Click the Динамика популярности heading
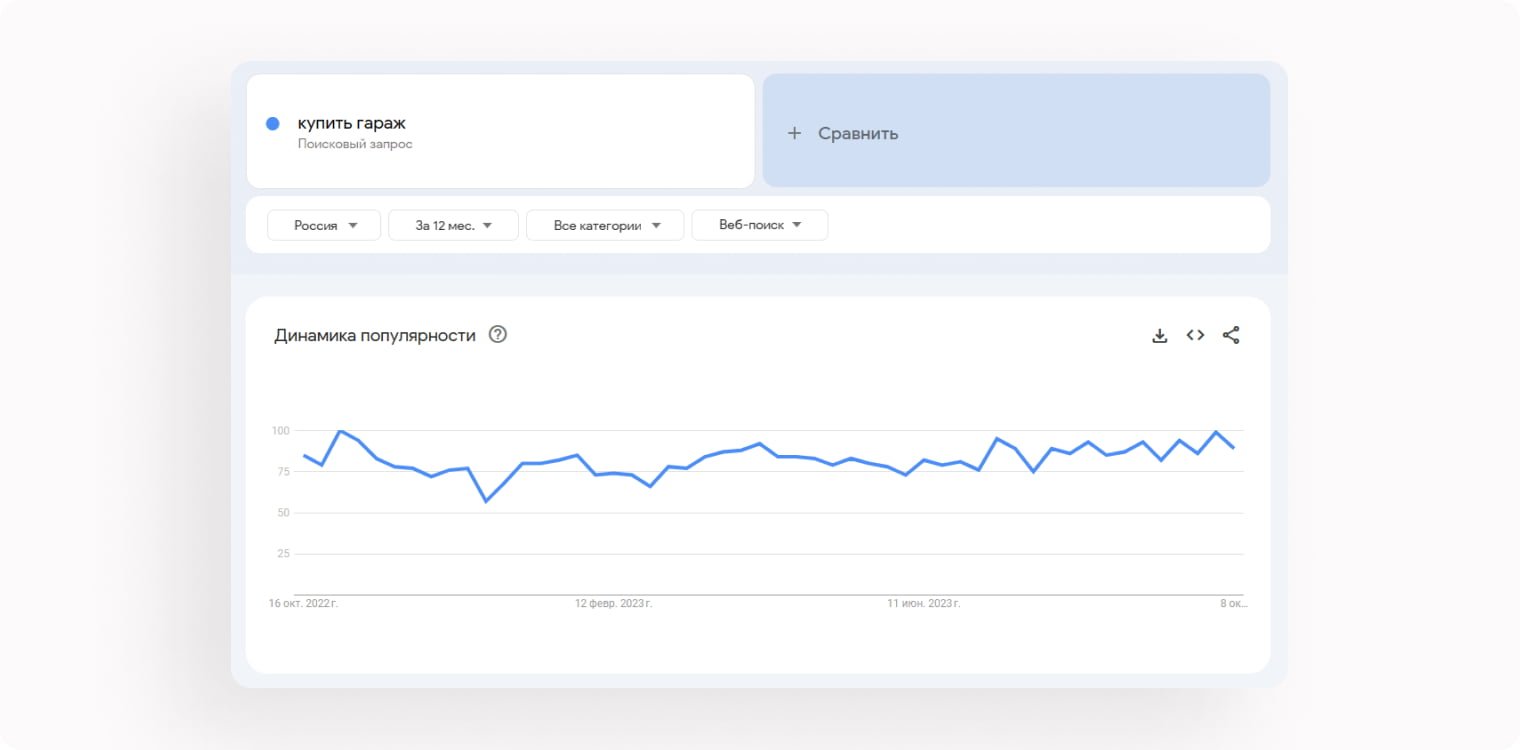The image size is (1520, 750). [x=375, y=336]
